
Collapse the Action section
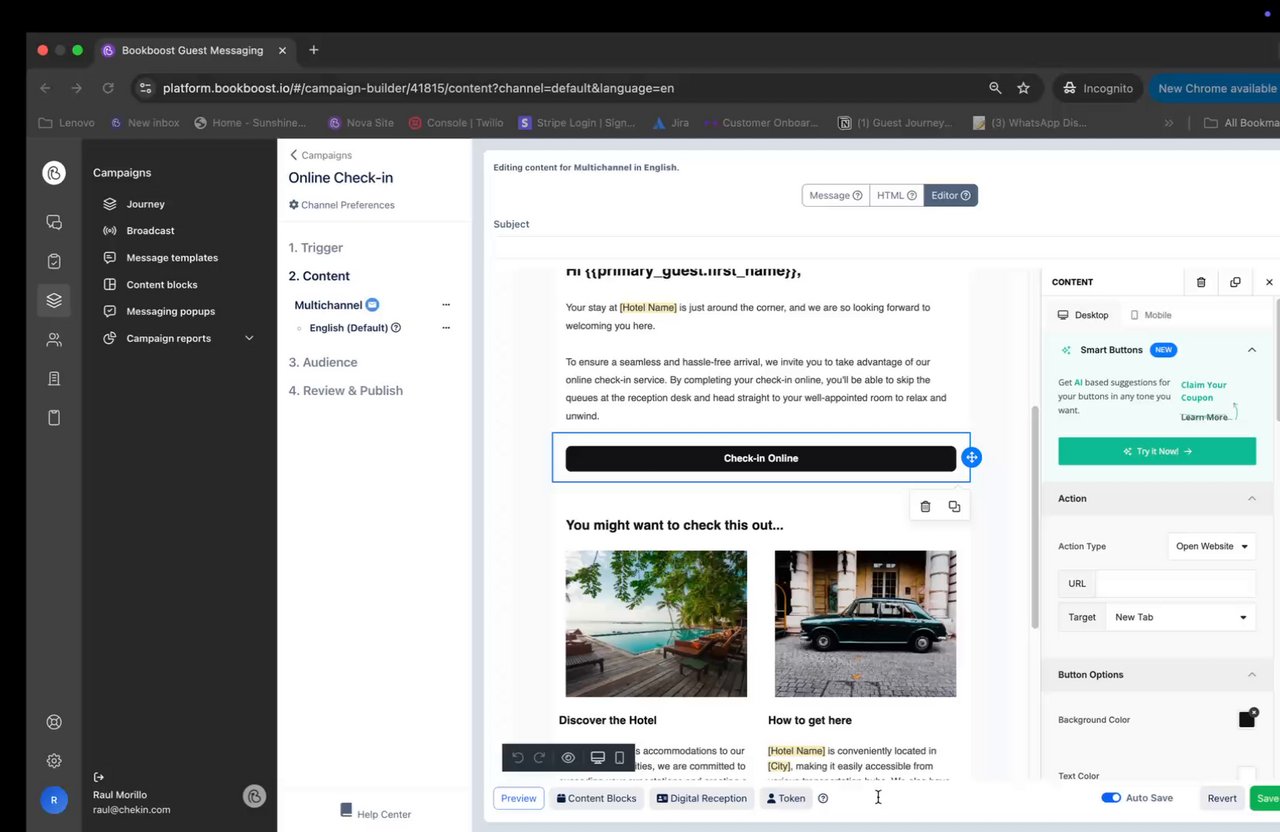point(1252,498)
